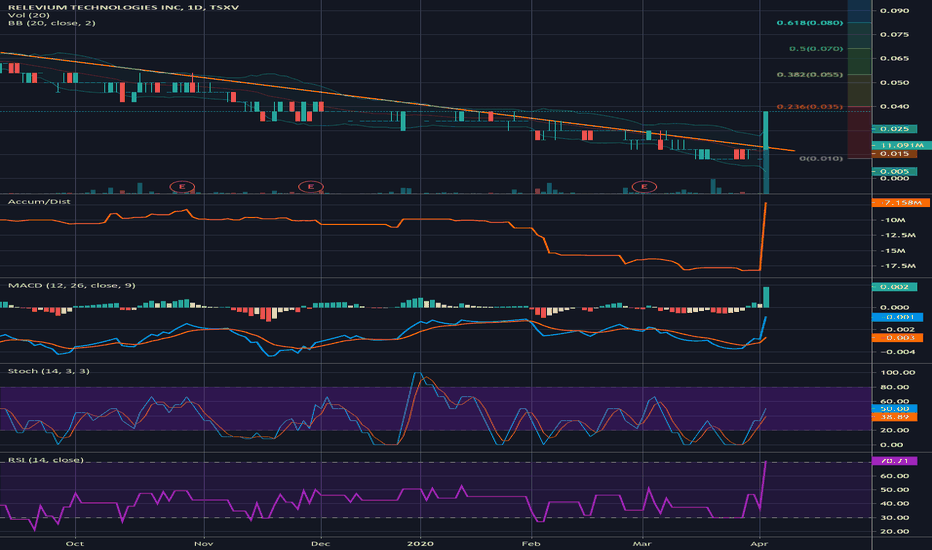Click the 30.00 RSI axis label
Viewport: 932px width, 550px height.
895,518
